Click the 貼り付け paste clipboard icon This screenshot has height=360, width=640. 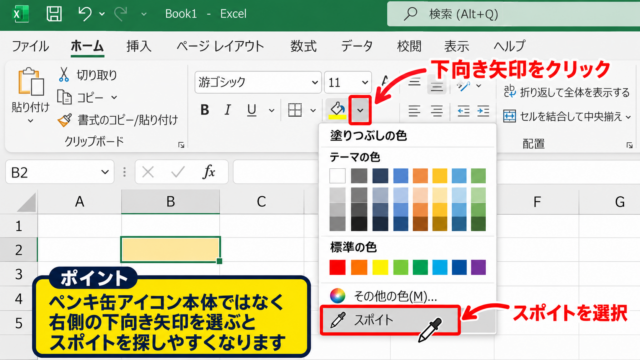pos(31,81)
